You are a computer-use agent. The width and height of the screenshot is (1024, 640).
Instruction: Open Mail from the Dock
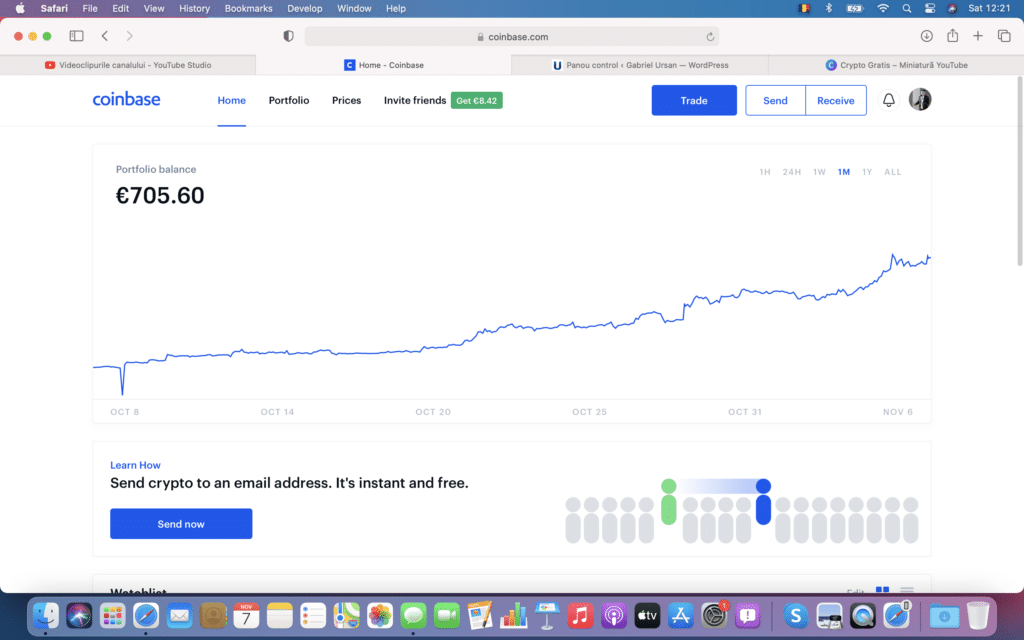coord(179,615)
